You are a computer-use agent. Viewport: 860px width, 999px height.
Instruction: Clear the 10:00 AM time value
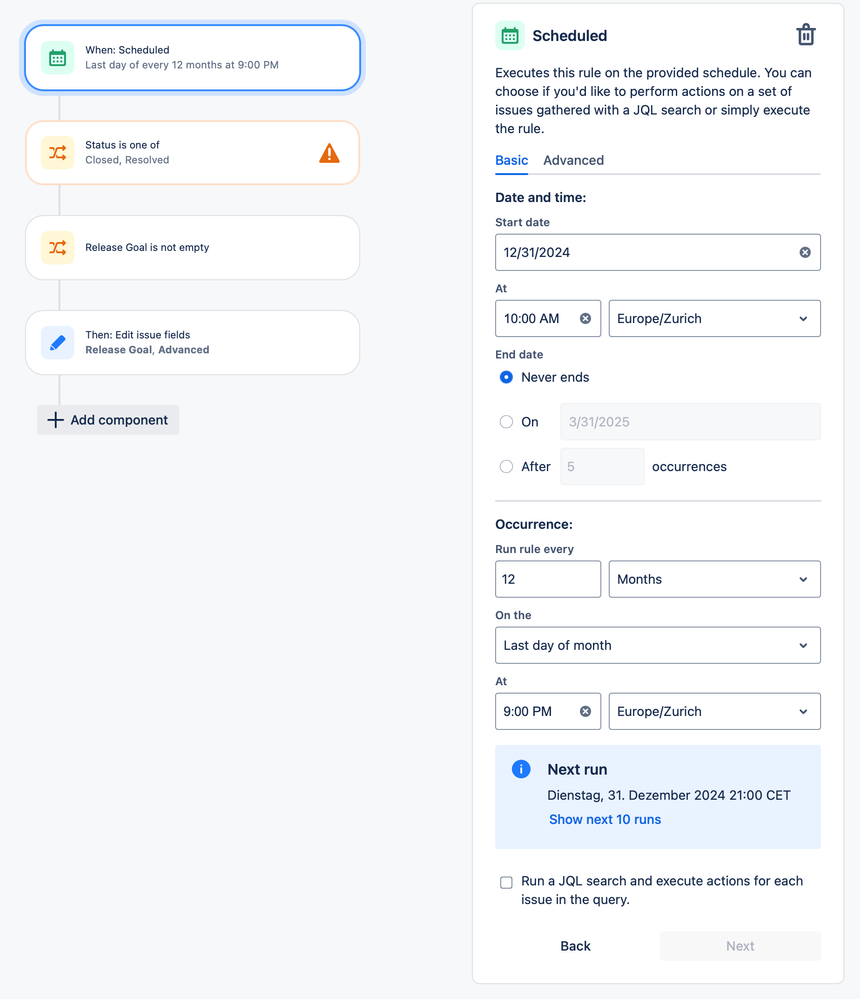coord(585,319)
